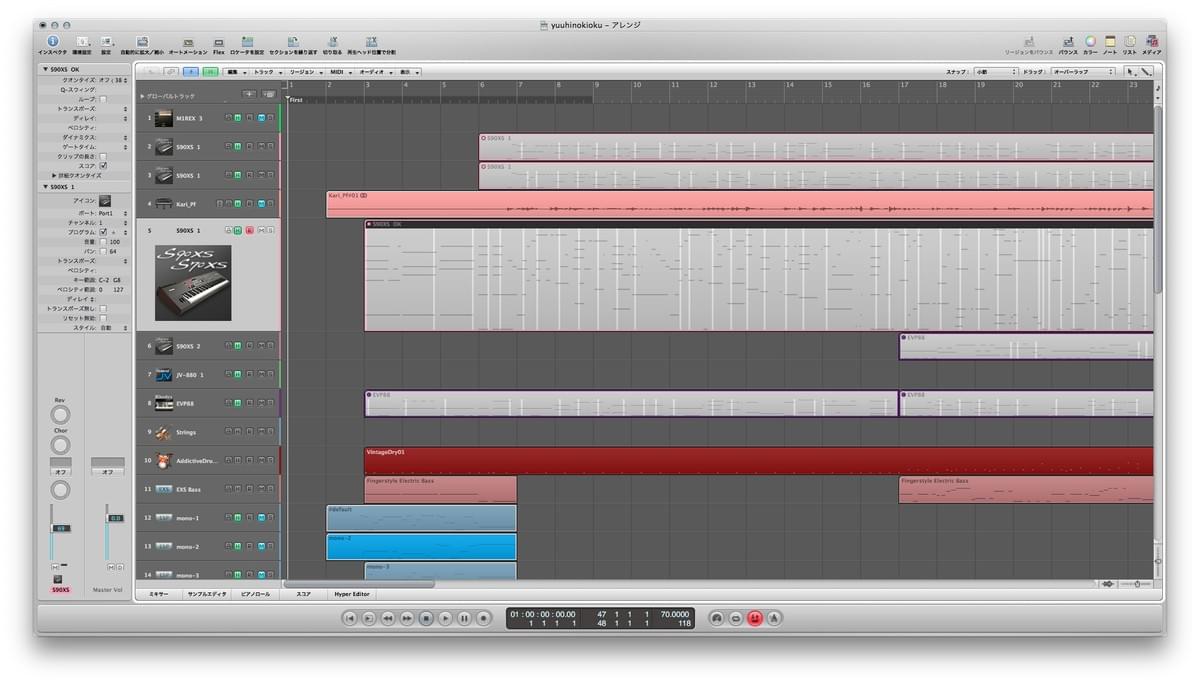Viewport: 1200px width, 684px height.
Task: Expand the グローバルトラック global tracks triangle
Action: pyautogui.click(x=142, y=96)
